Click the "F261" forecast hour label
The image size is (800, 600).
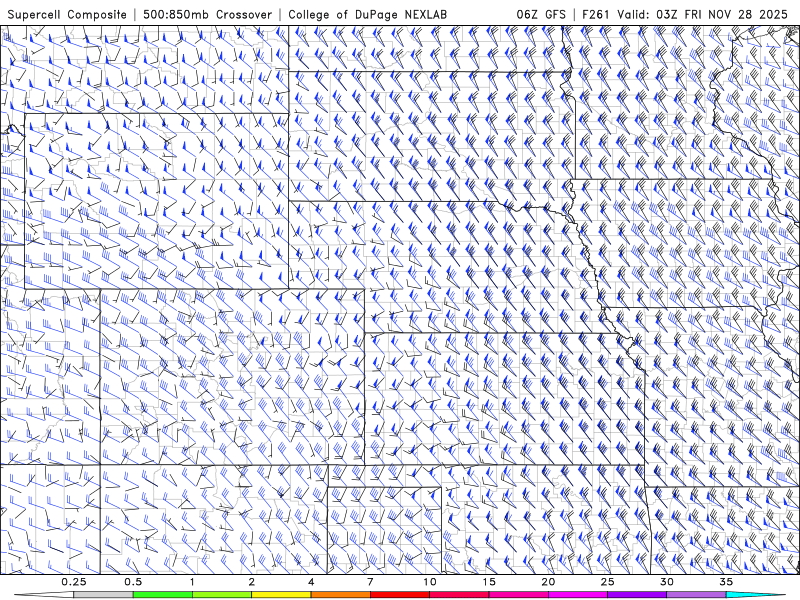pos(597,14)
